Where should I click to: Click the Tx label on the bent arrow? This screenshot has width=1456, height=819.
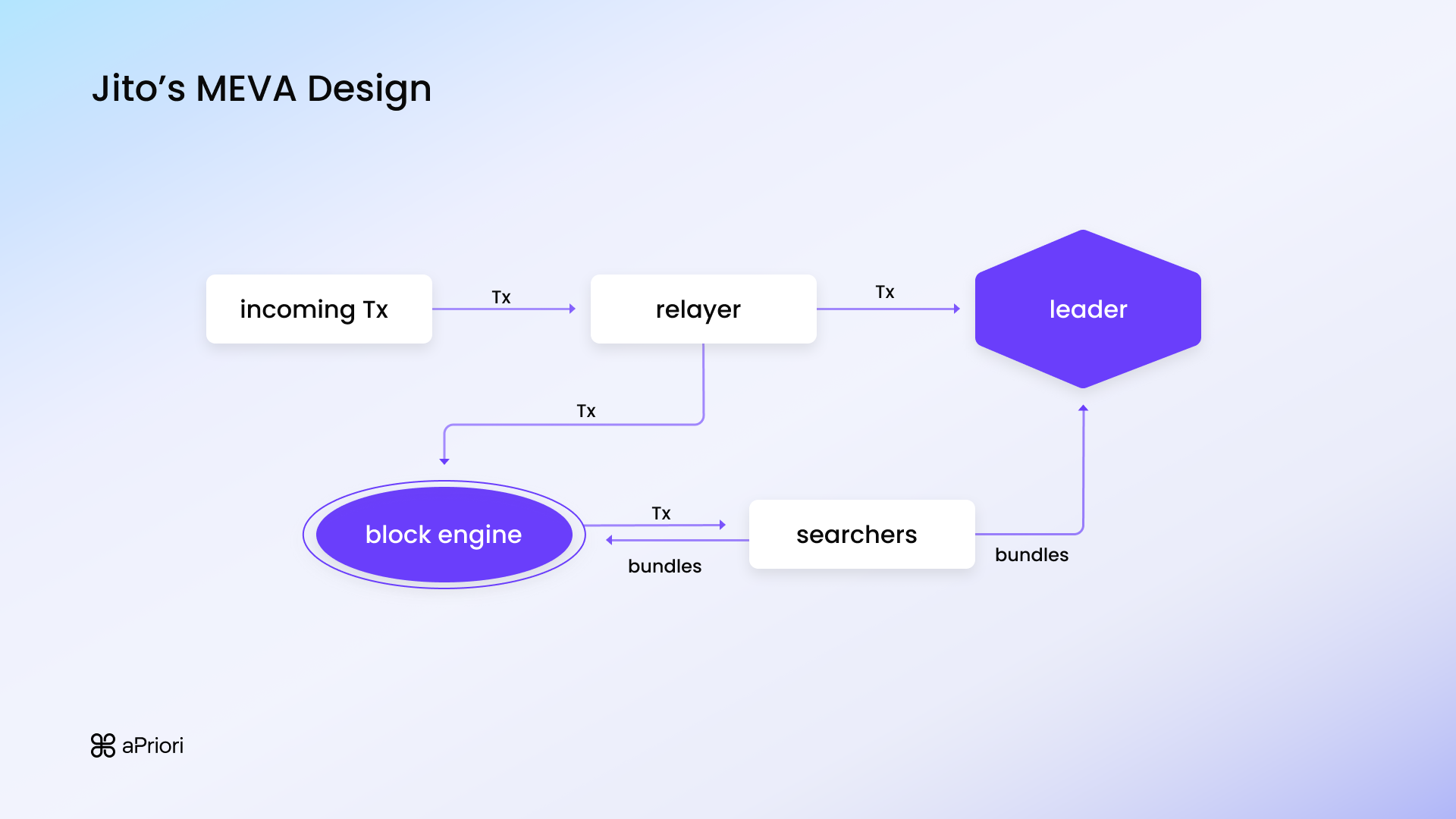point(585,410)
